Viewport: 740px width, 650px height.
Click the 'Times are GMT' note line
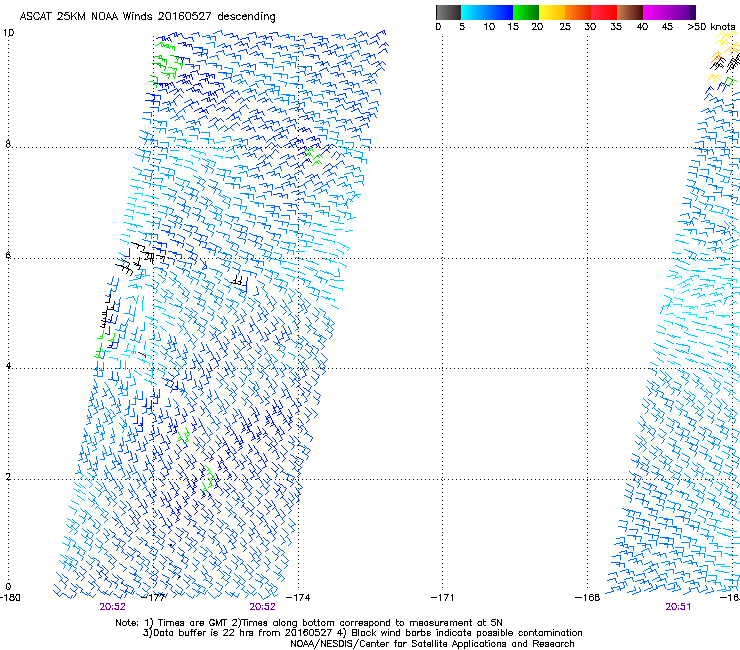click(309, 623)
